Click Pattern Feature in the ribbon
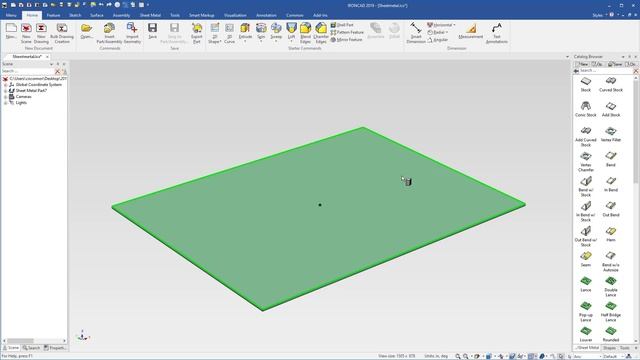Screen dimensions: 640x360 pos(347,32)
